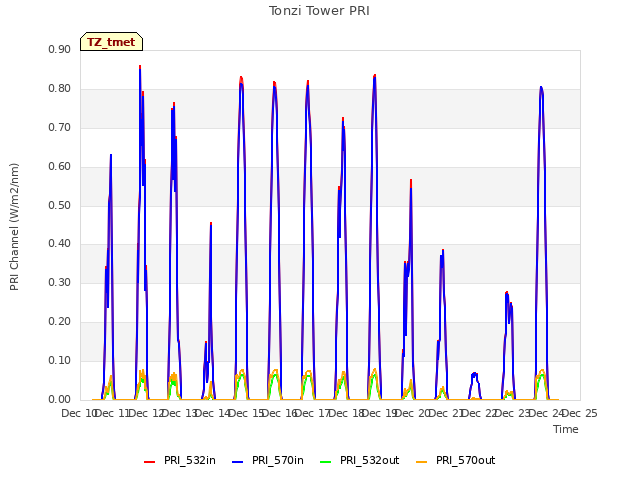Click the orange PRI_570out legend swatch

click(422, 462)
